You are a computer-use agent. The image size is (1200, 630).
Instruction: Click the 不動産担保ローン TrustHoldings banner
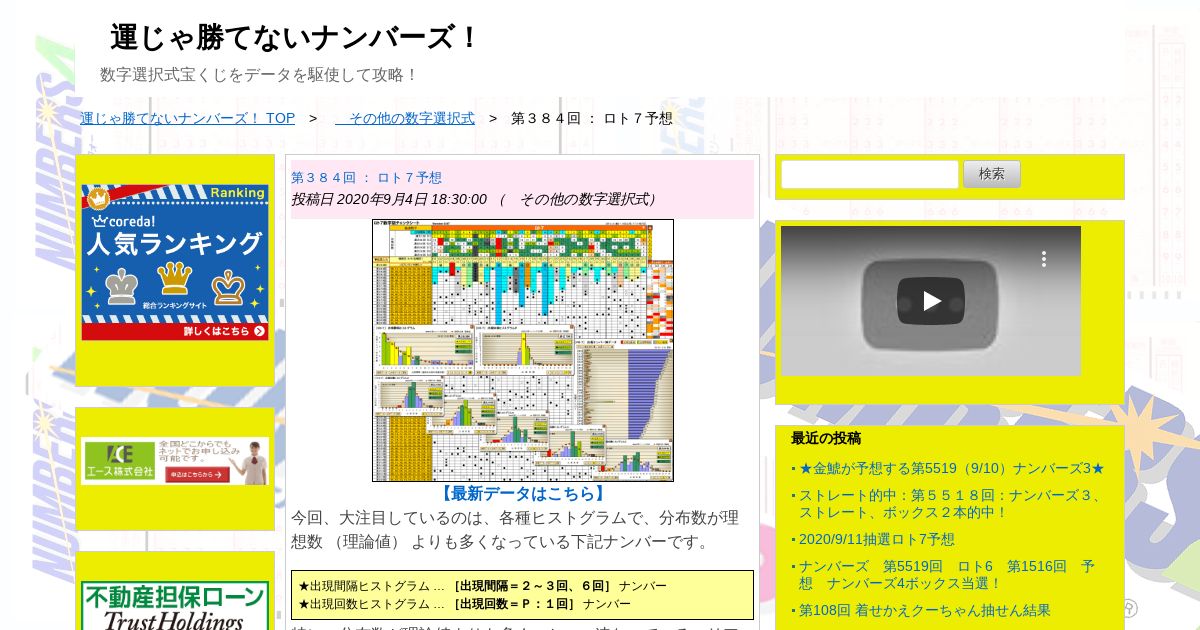[175, 606]
